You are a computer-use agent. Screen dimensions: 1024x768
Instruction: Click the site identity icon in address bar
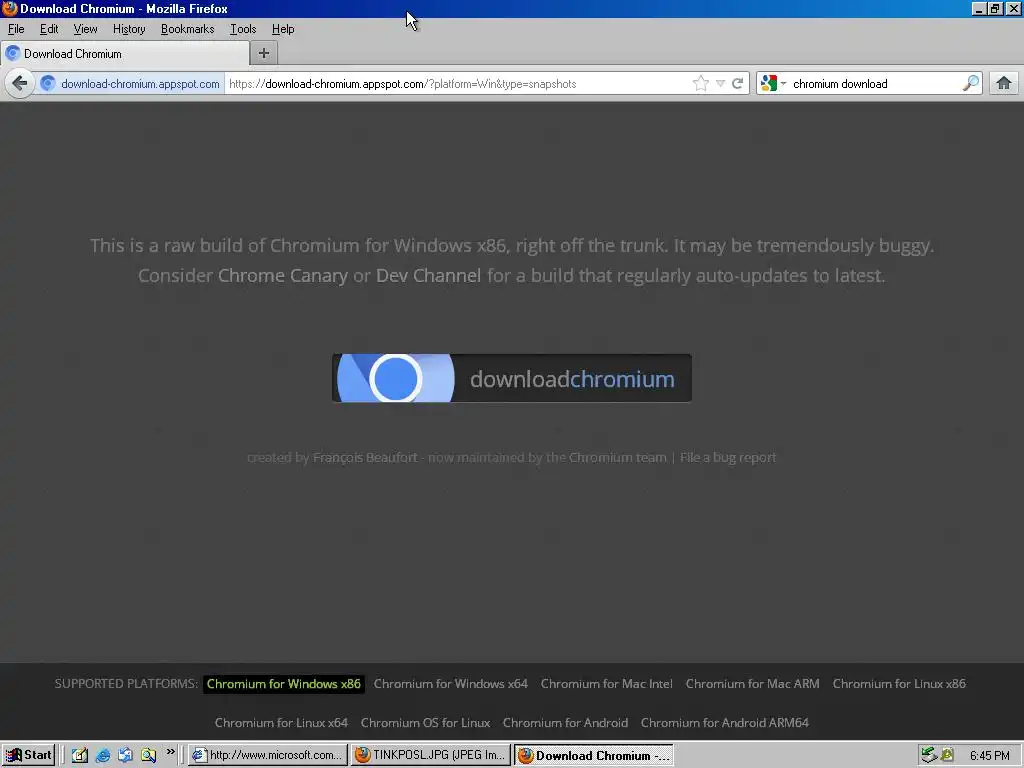[x=48, y=84]
